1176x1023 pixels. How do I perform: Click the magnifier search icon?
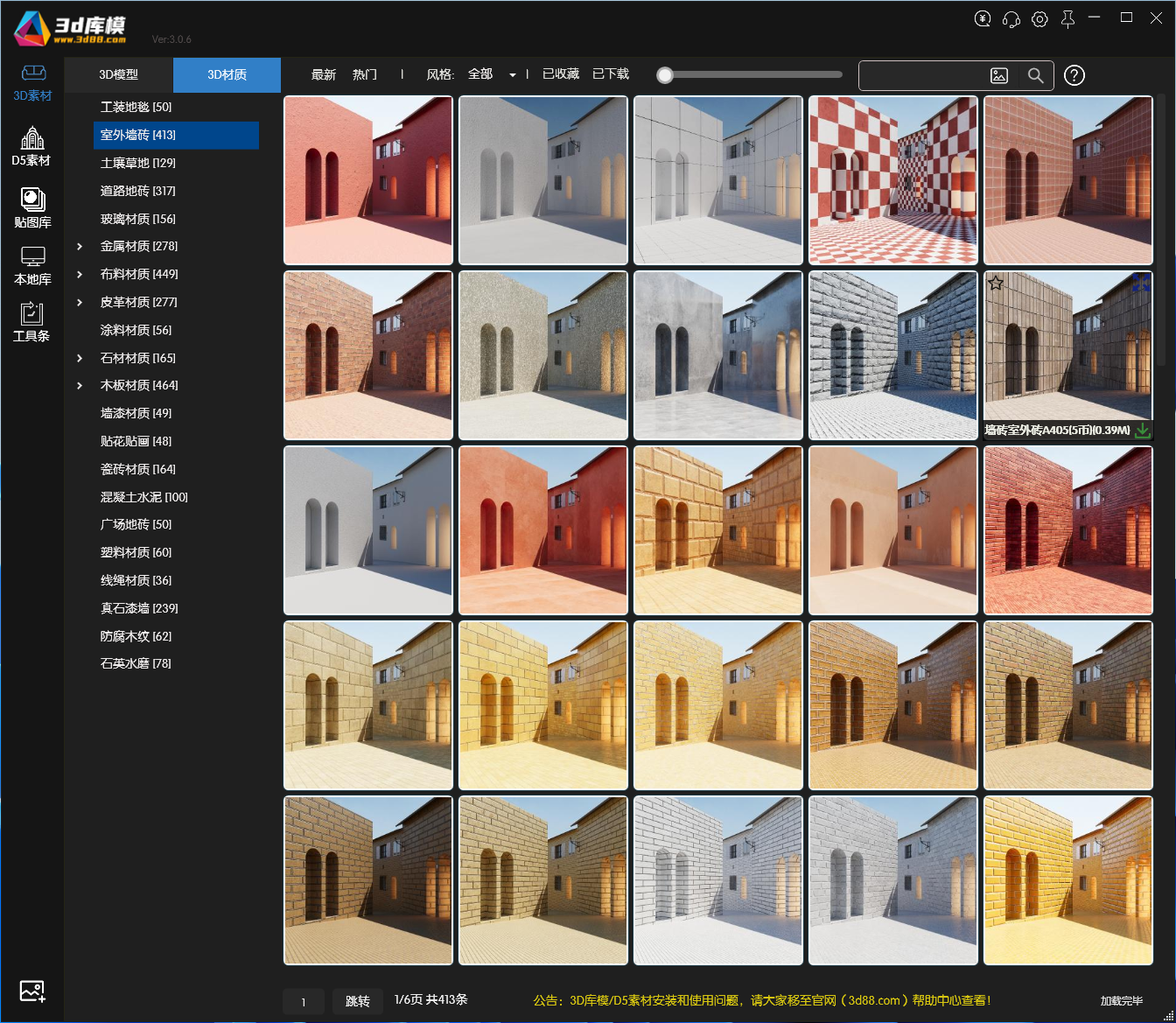coord(1036,76)
